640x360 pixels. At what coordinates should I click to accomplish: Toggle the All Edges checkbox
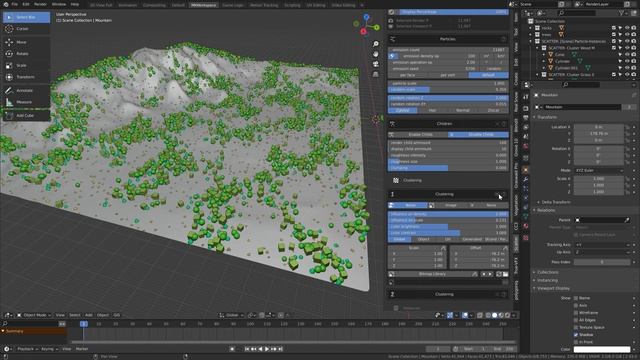tap(576, 320)
